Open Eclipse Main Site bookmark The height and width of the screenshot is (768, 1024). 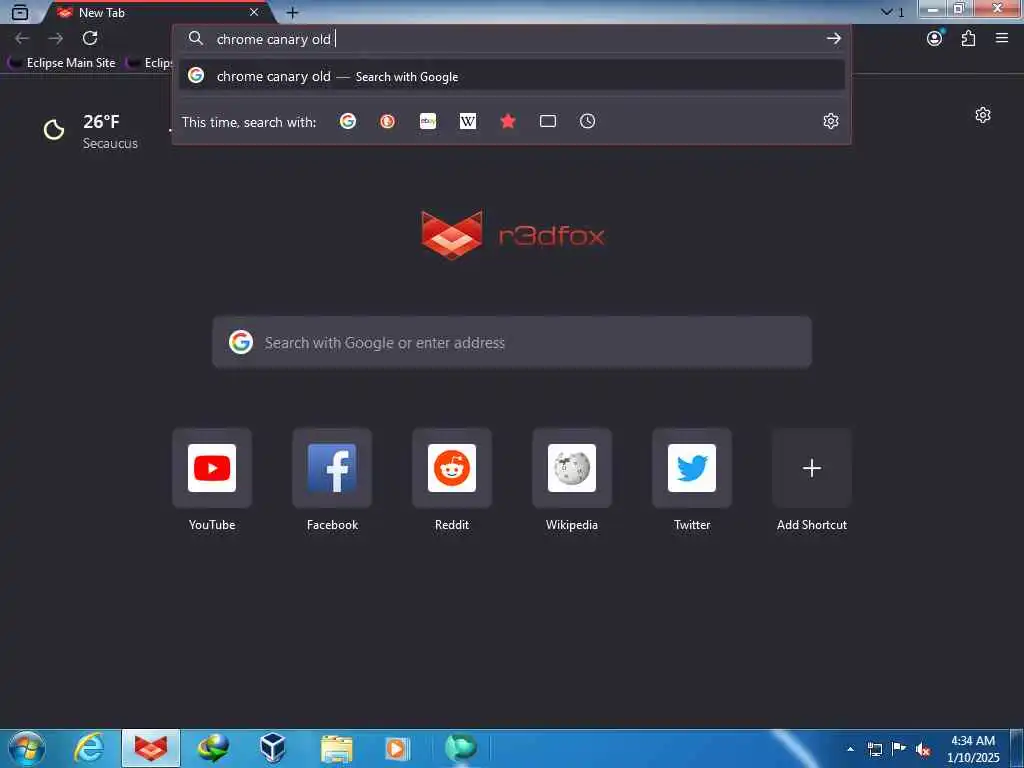click(62, 63)
